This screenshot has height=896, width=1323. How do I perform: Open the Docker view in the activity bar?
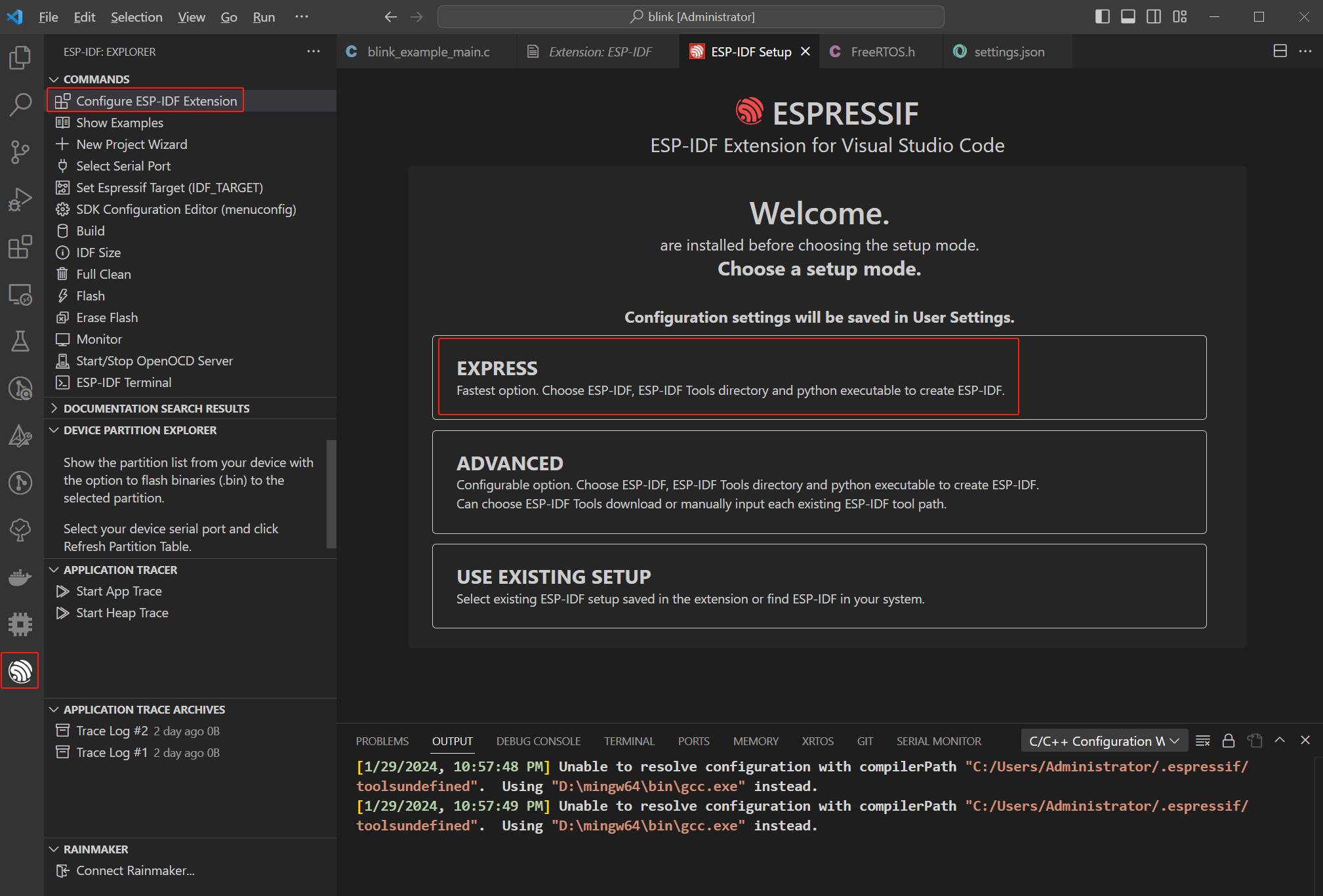(20, 577)
